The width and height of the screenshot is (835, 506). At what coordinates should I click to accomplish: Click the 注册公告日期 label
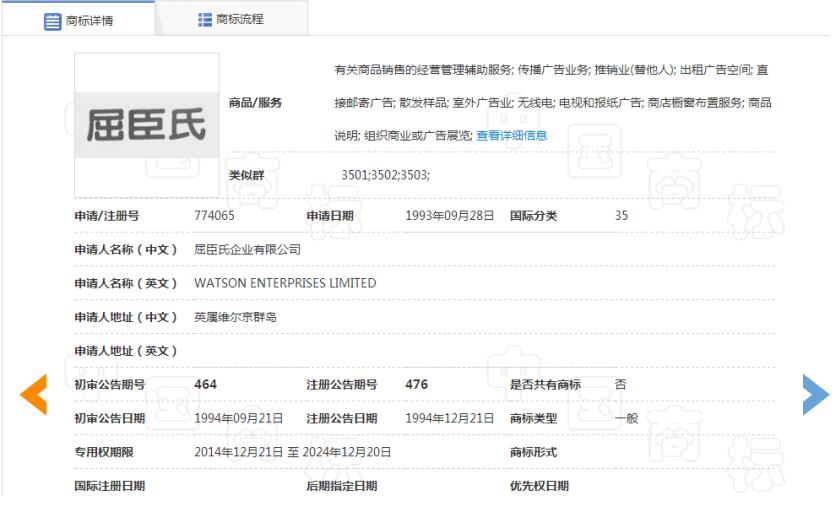(x=341, y=418)
